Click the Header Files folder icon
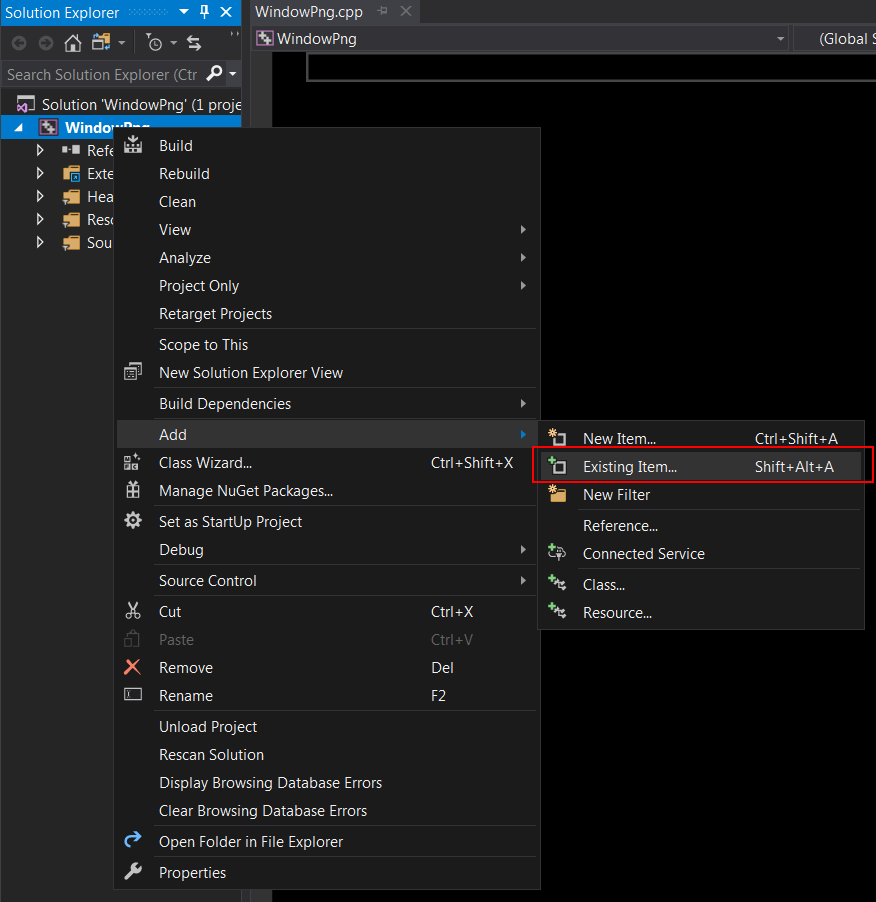The width and height of the screenshot is (876, 902). point(71,197)
